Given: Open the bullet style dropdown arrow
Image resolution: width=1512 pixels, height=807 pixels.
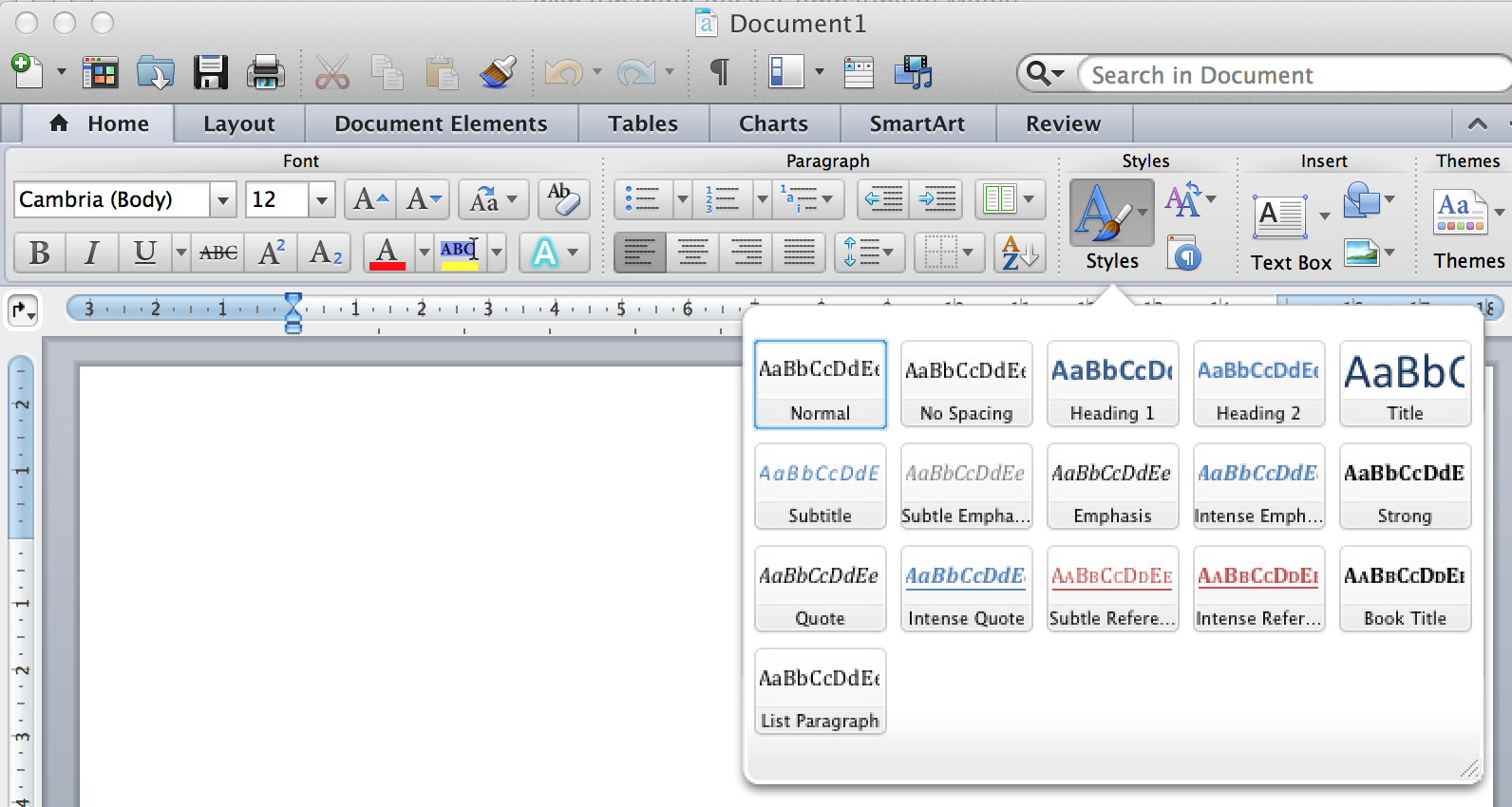Looking at the screenshot, I should tap(683, 199).
